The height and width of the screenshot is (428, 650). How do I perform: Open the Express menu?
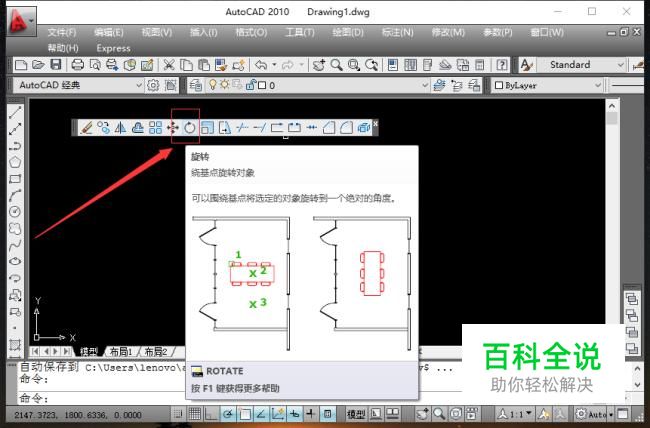tap(114, 48)
